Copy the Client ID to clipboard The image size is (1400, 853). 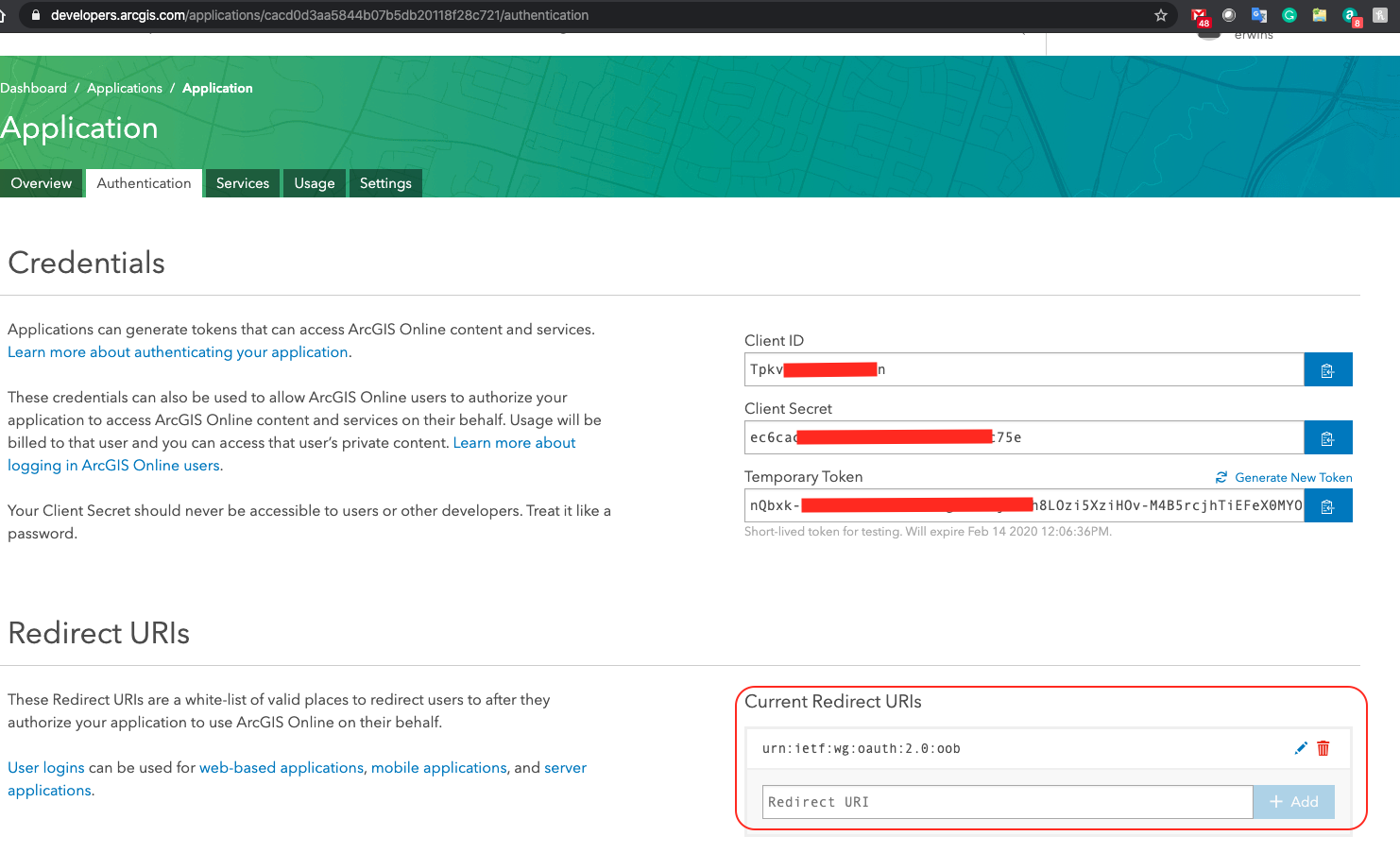pyautogui.click(x=1328, y=369)
